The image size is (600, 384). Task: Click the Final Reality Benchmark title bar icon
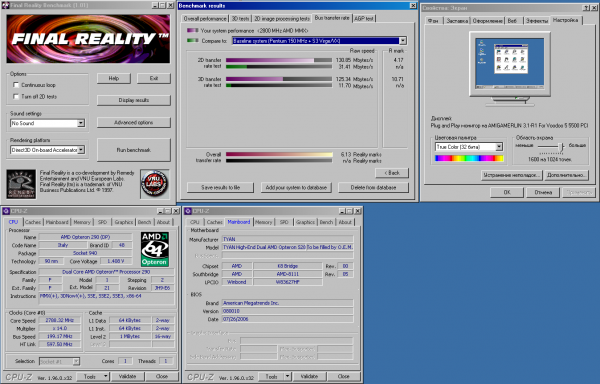tap(5, 5)
